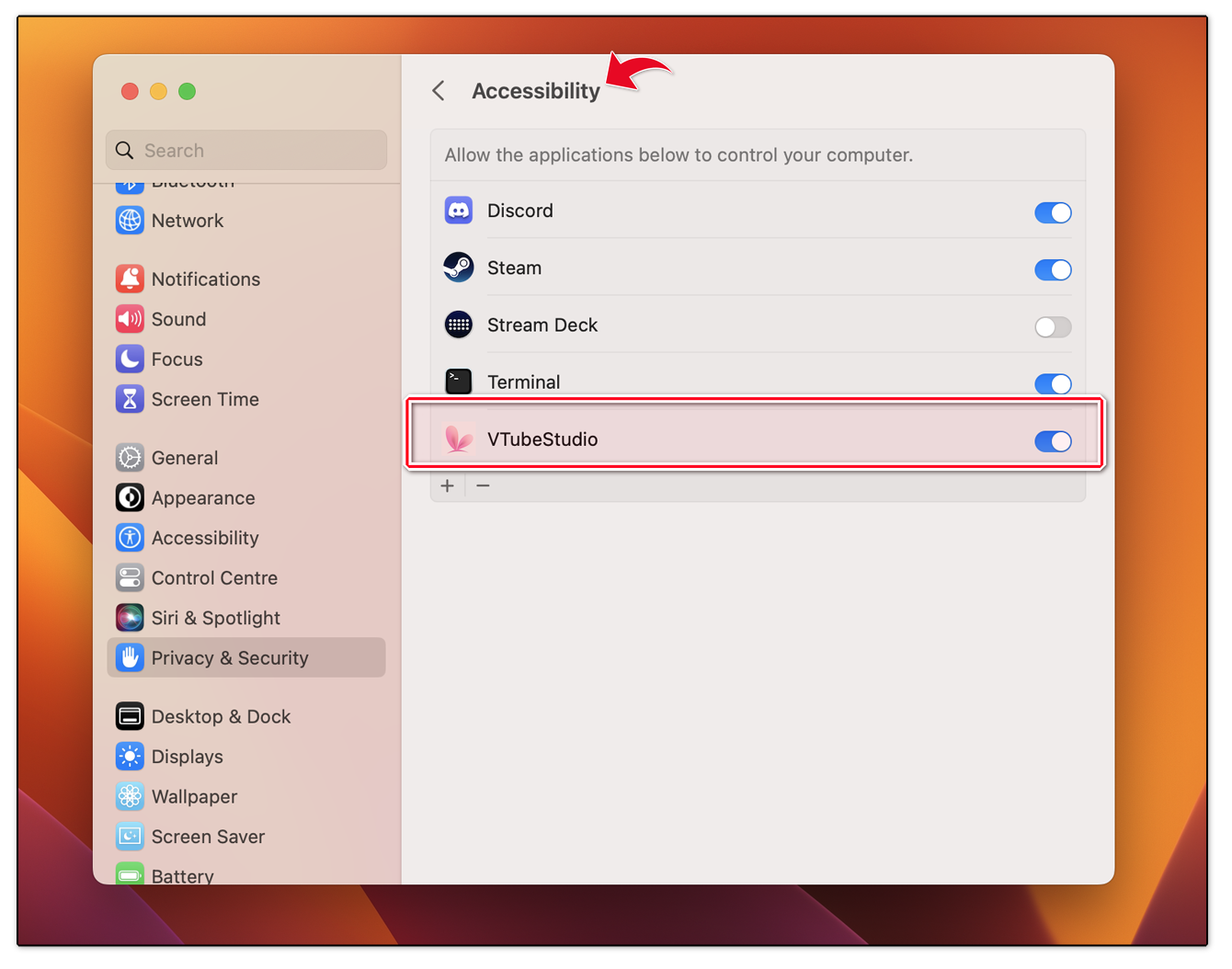Toggle Terminal accessibility permission
This screenshot has height=969, width=1232.
1053,383
